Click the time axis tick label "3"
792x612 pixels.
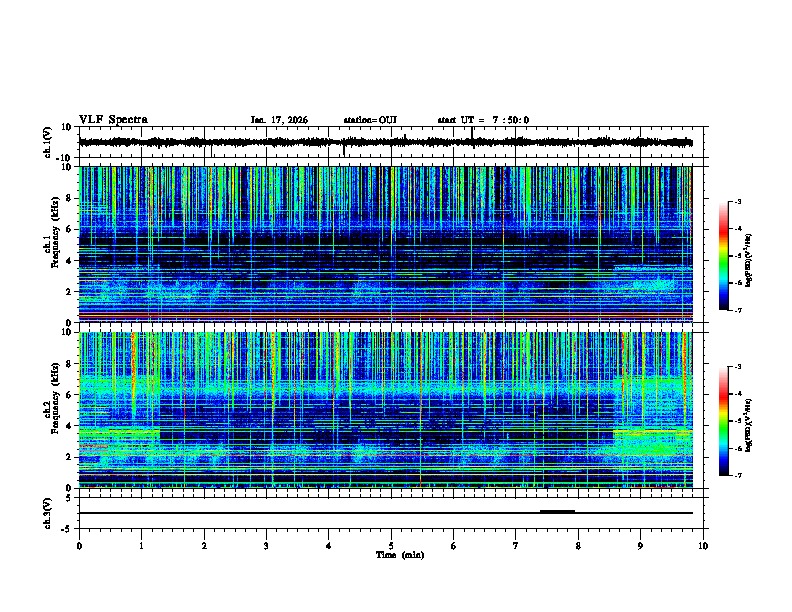click(266, 545)
